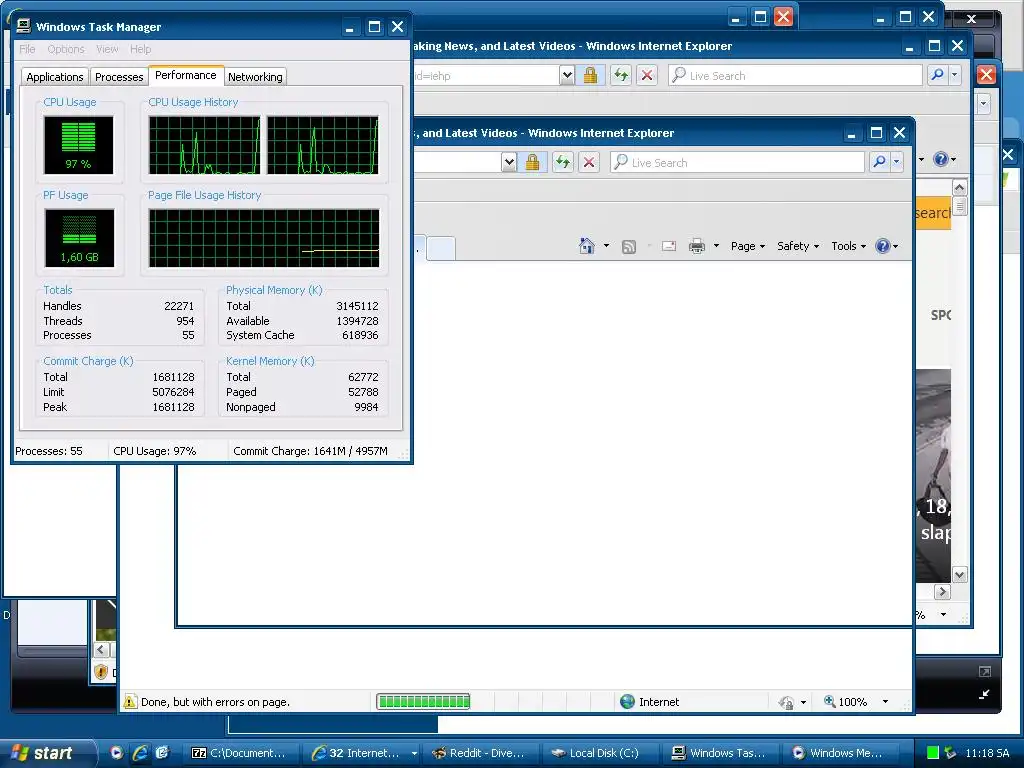Open the address bar dropdown in the rear IE window
Screen dimensions: 1024x768
tap(567, 75)
